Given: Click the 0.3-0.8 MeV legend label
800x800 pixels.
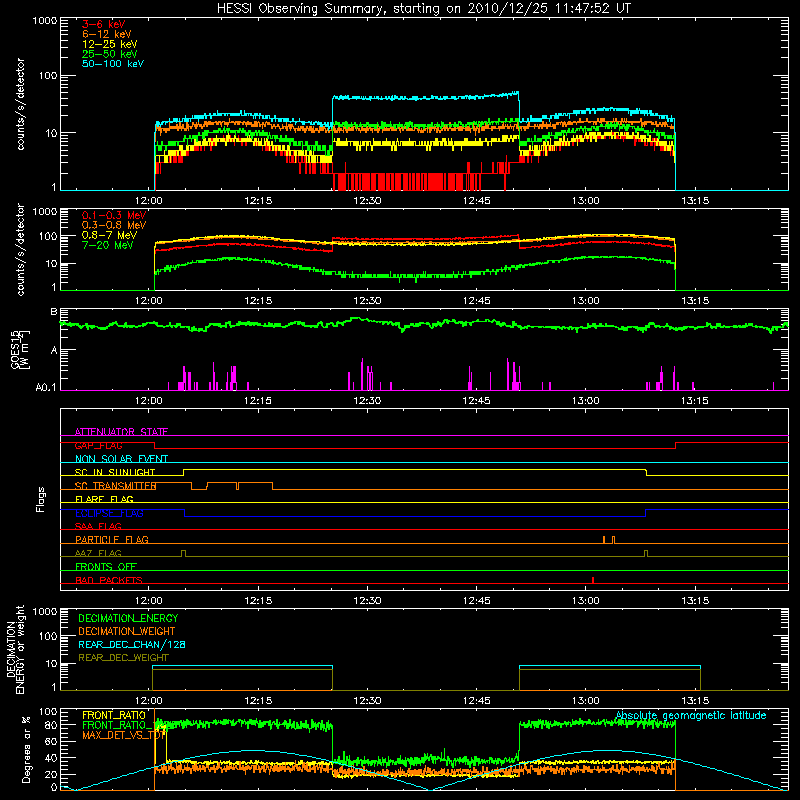Looking at the screenshot, I should coord(114,225).
